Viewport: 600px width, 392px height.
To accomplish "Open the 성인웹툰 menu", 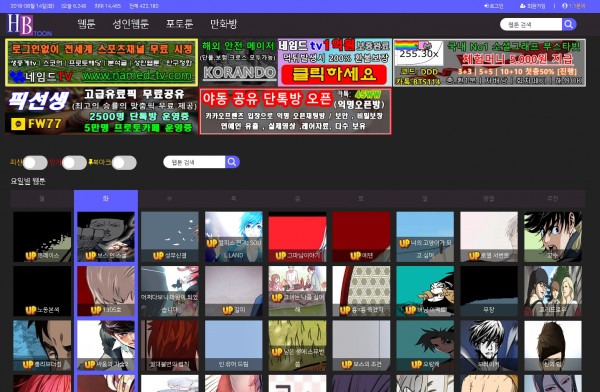I will pyautogui.click(x=130, y=24).
